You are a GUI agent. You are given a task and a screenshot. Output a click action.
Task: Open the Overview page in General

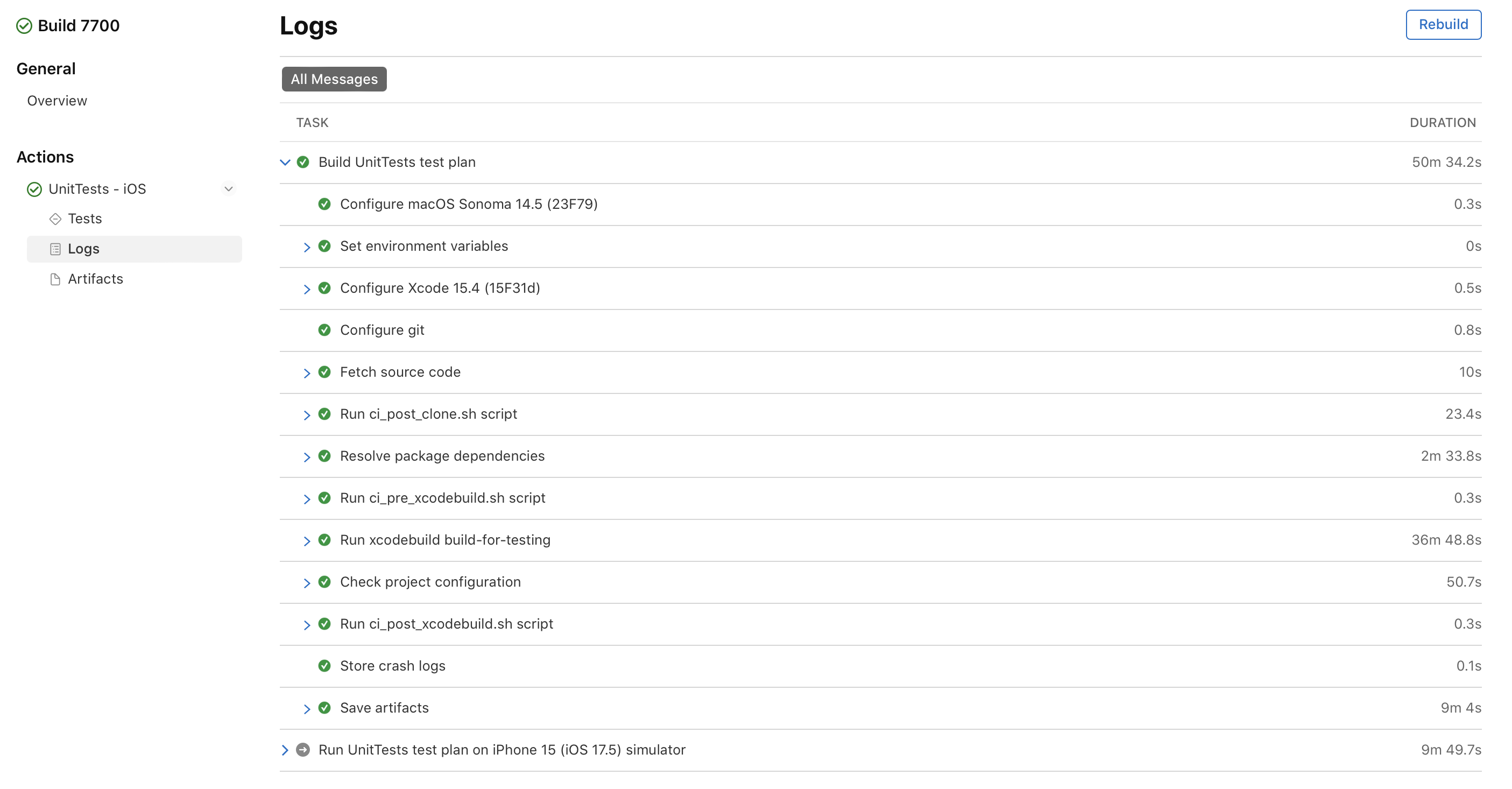click(x=57, y=101)
